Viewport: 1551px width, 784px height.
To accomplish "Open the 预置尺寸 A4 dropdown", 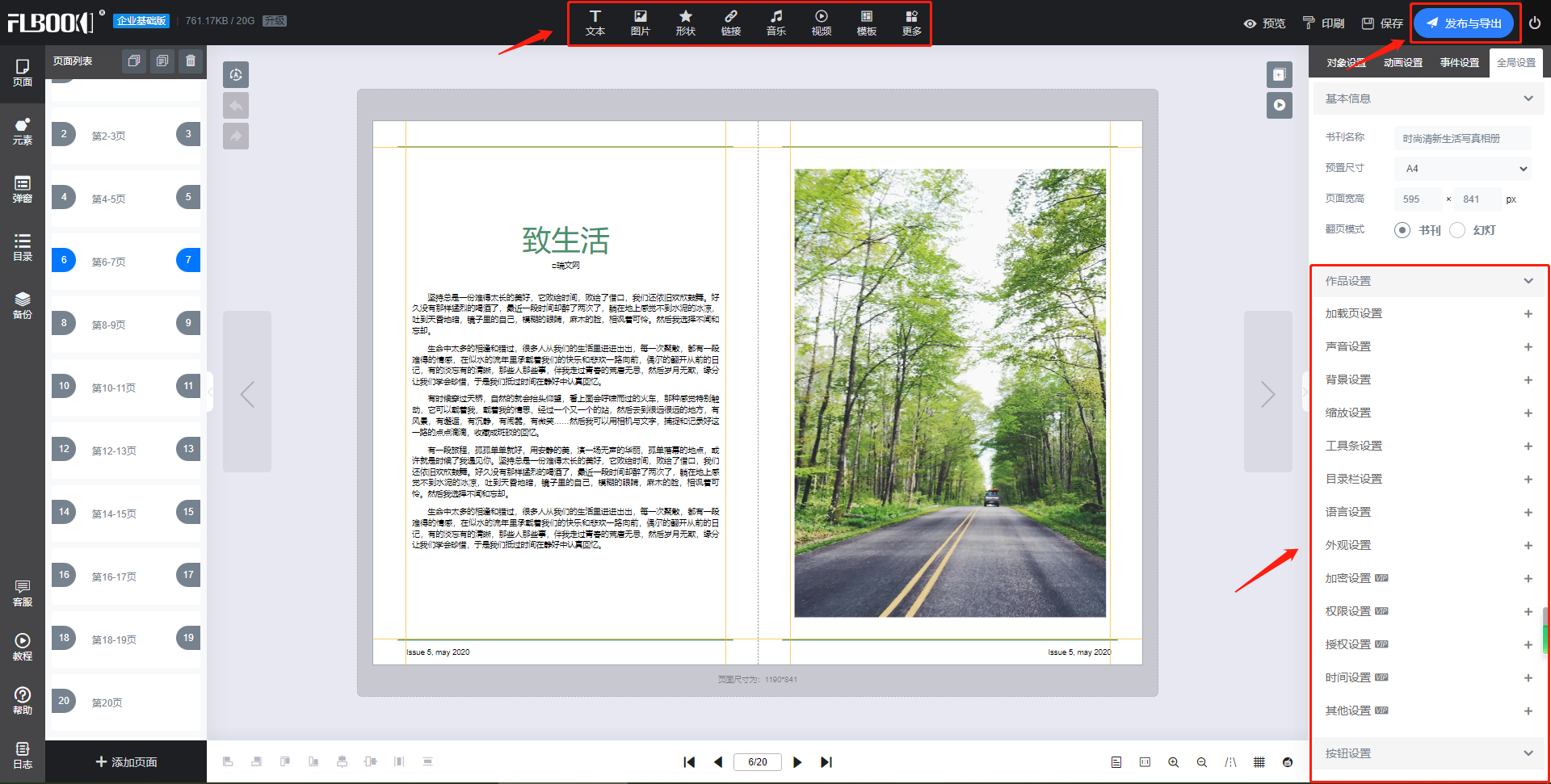I will click(1463, 169).
